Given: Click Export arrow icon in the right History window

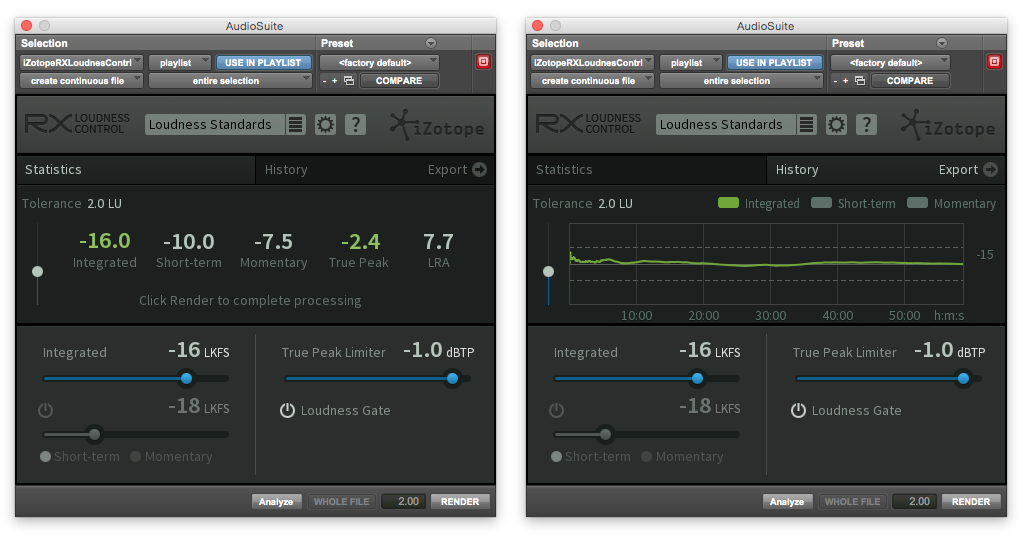Looking at the screenshot, I should pos(989,170).
